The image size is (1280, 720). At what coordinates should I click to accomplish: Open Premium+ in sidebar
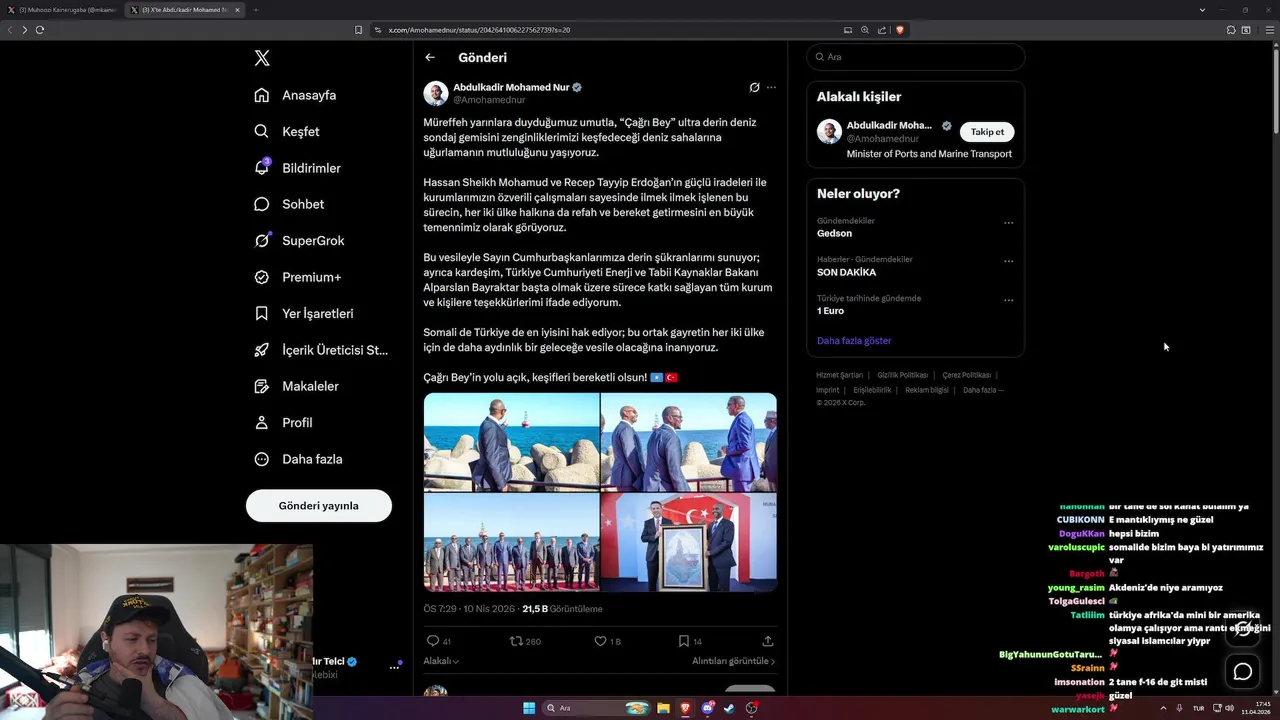point(297,277)
